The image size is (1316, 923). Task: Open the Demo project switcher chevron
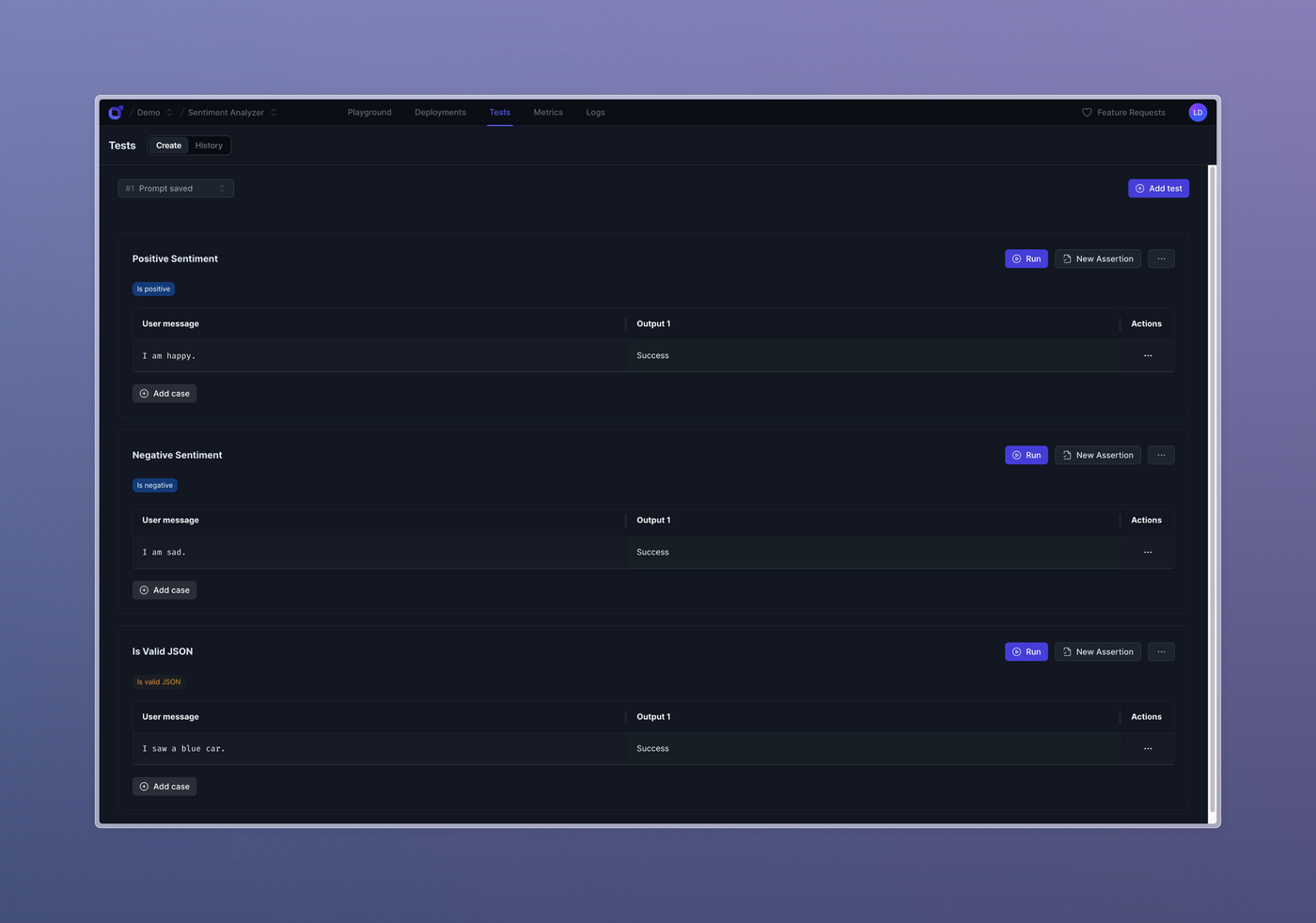click(169, 112)
